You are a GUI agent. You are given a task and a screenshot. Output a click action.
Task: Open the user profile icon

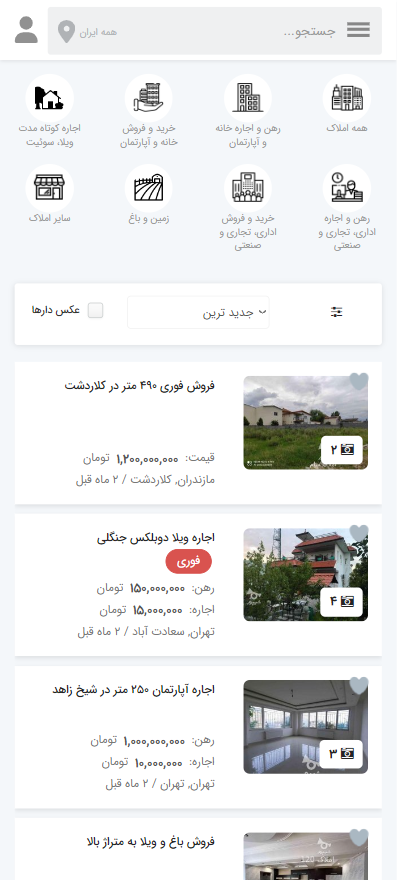(x=26, y=30)
